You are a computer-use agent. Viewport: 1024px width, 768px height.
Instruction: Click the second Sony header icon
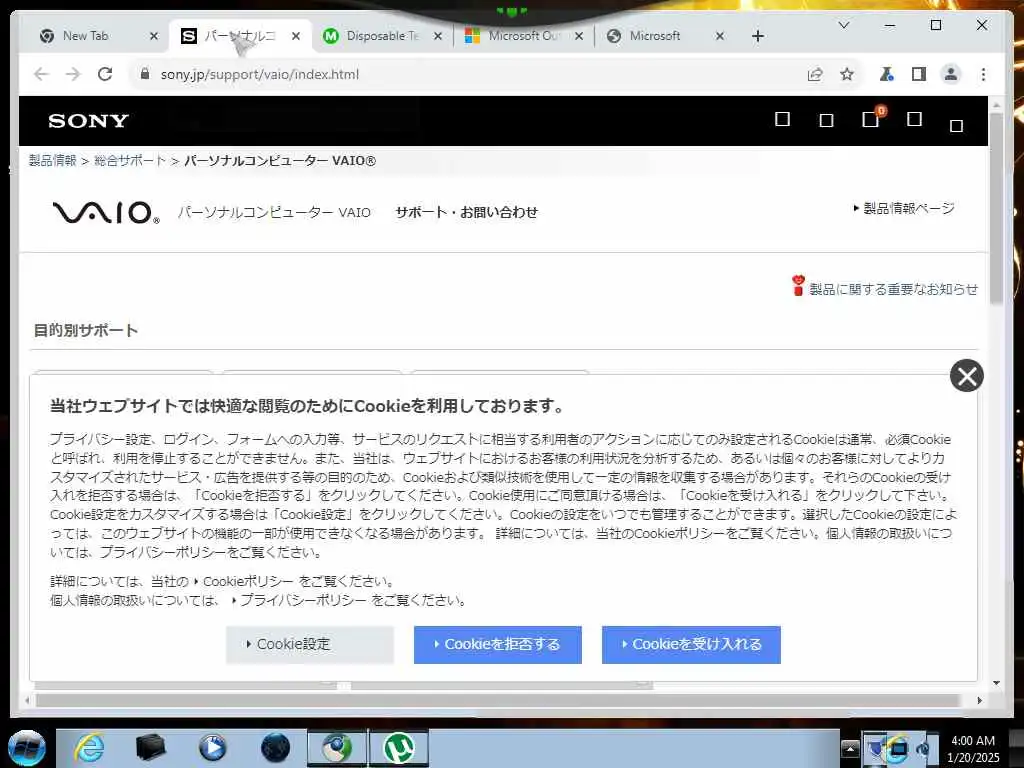point(826,120)
